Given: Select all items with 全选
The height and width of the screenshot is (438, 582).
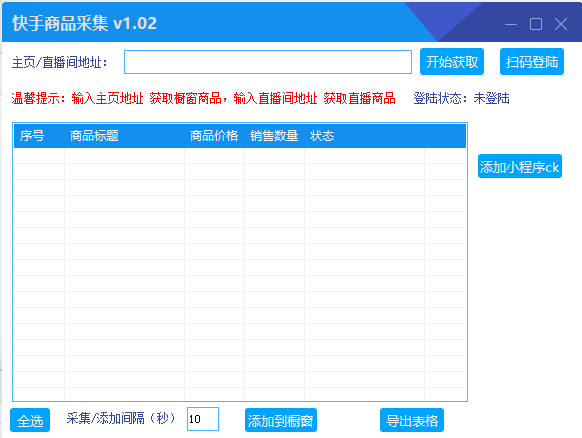Looking at the screenshot, I should (x=30, y=420).
